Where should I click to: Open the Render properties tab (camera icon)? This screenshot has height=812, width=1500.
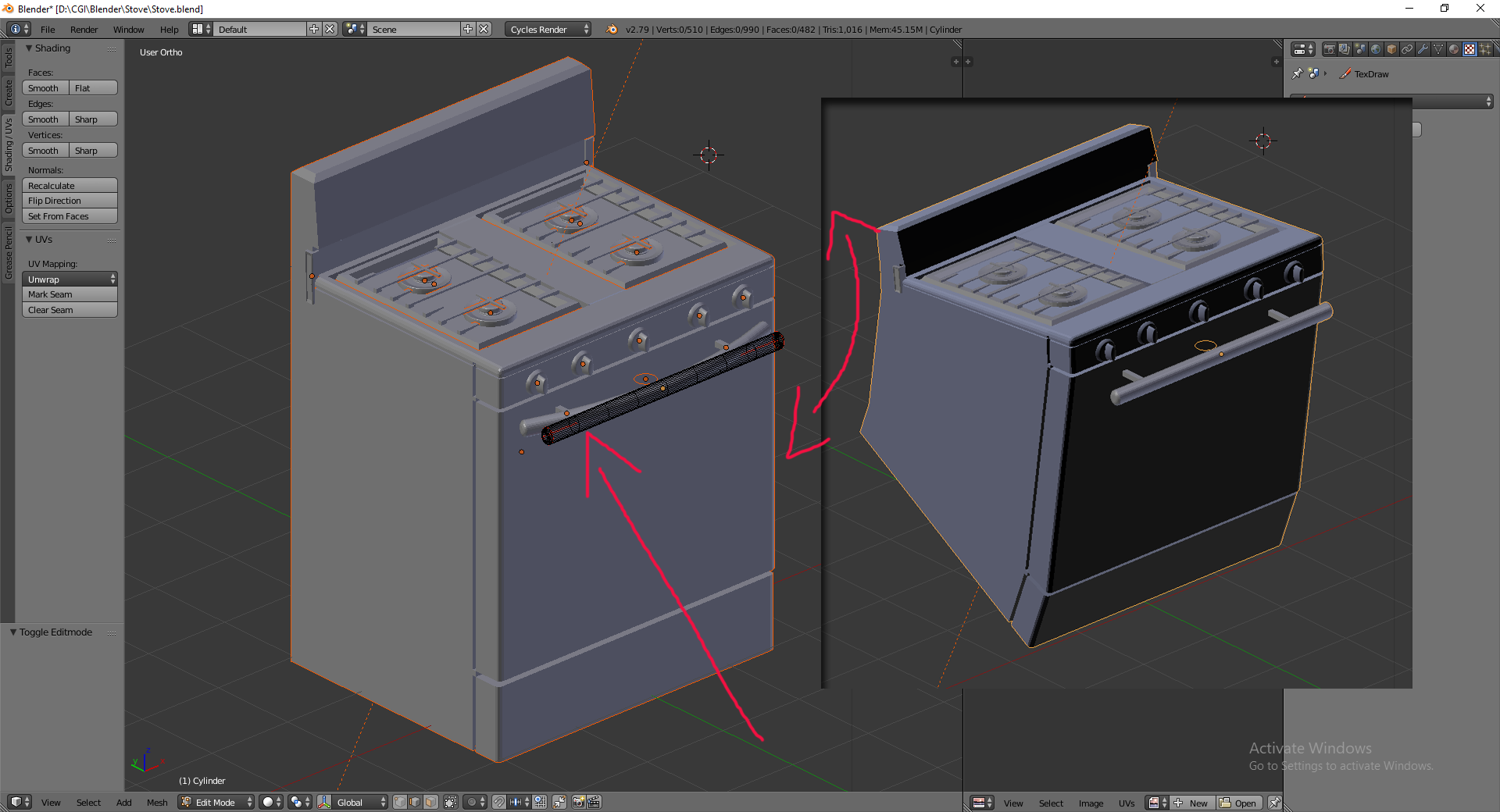[1329, 49]
